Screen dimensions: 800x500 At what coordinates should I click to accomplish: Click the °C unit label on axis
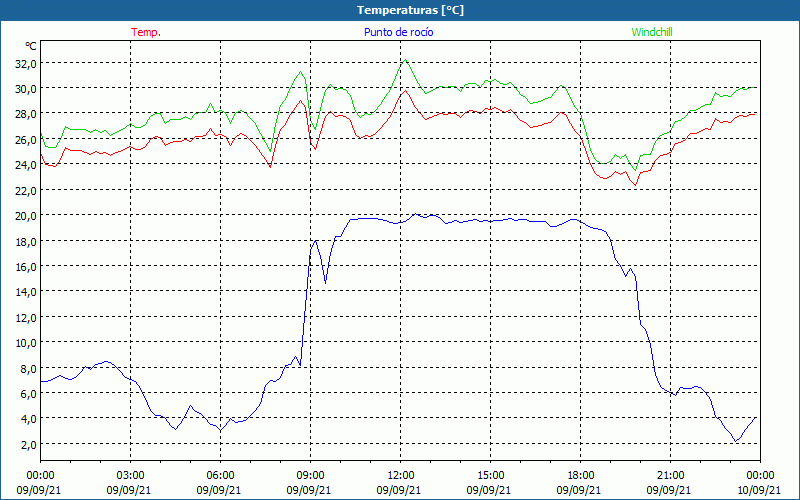click(x=31, y=46)
